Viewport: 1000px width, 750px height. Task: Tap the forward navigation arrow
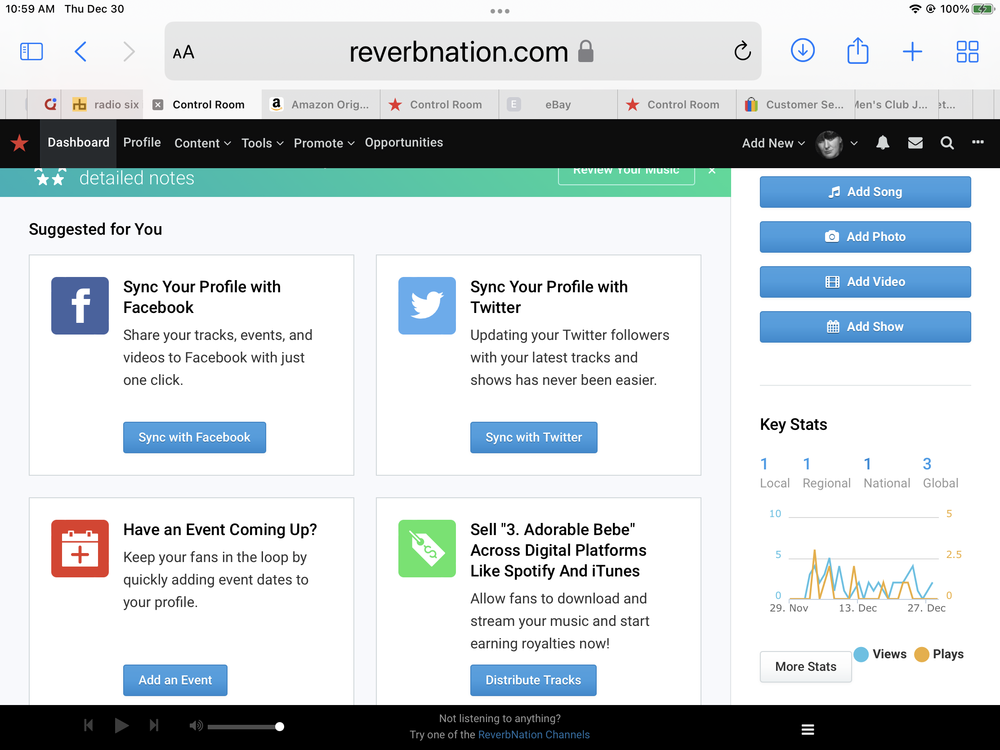[x=129, y=52]
